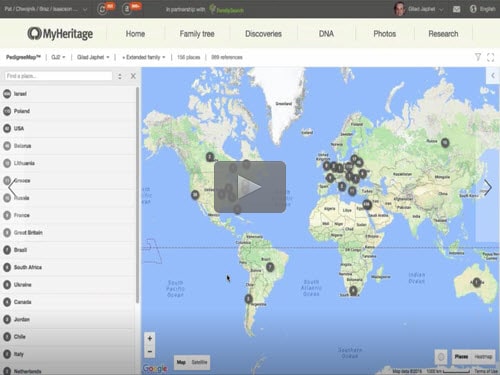This screenshot has width=500, height=375.
Task: Switch to Satellite view type
Action: click(199, 362)
